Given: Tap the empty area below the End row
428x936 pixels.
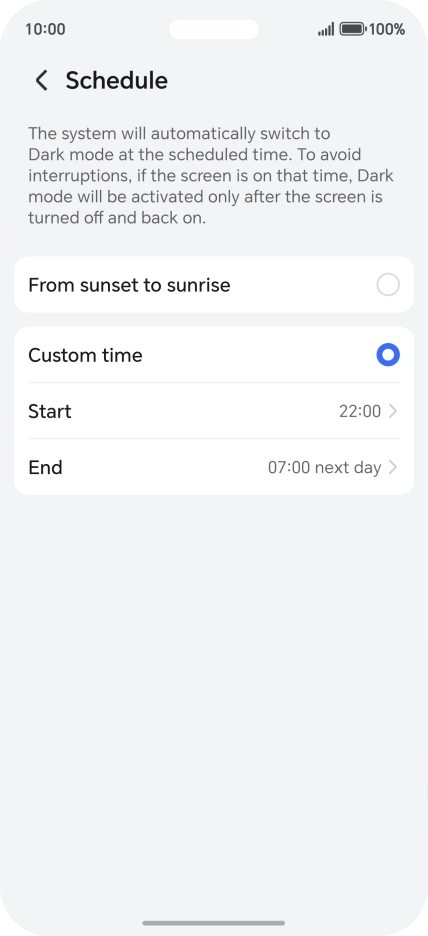Looking at the screenshot, I should (214, 686).
